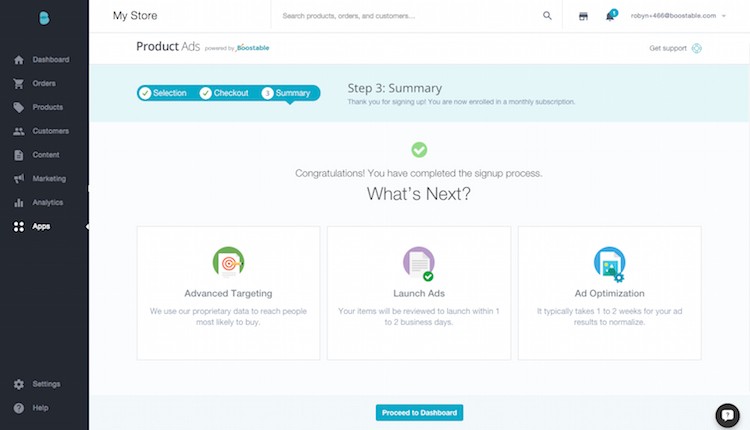This screenshot has width=750, height=430.
Task: Select the Summary step
Action: click(x=286, y=93)
